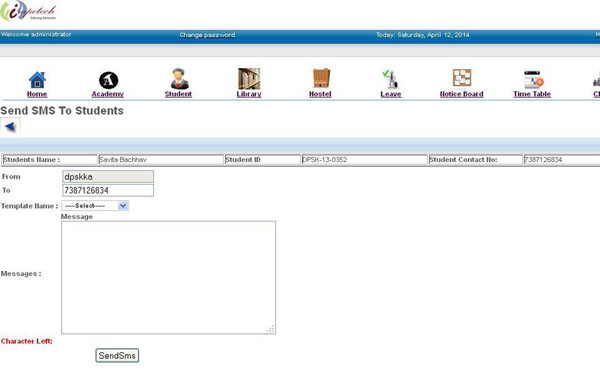Select the Time Table calendar icon
Screen dimensions: 600x383
coord(533,80)
